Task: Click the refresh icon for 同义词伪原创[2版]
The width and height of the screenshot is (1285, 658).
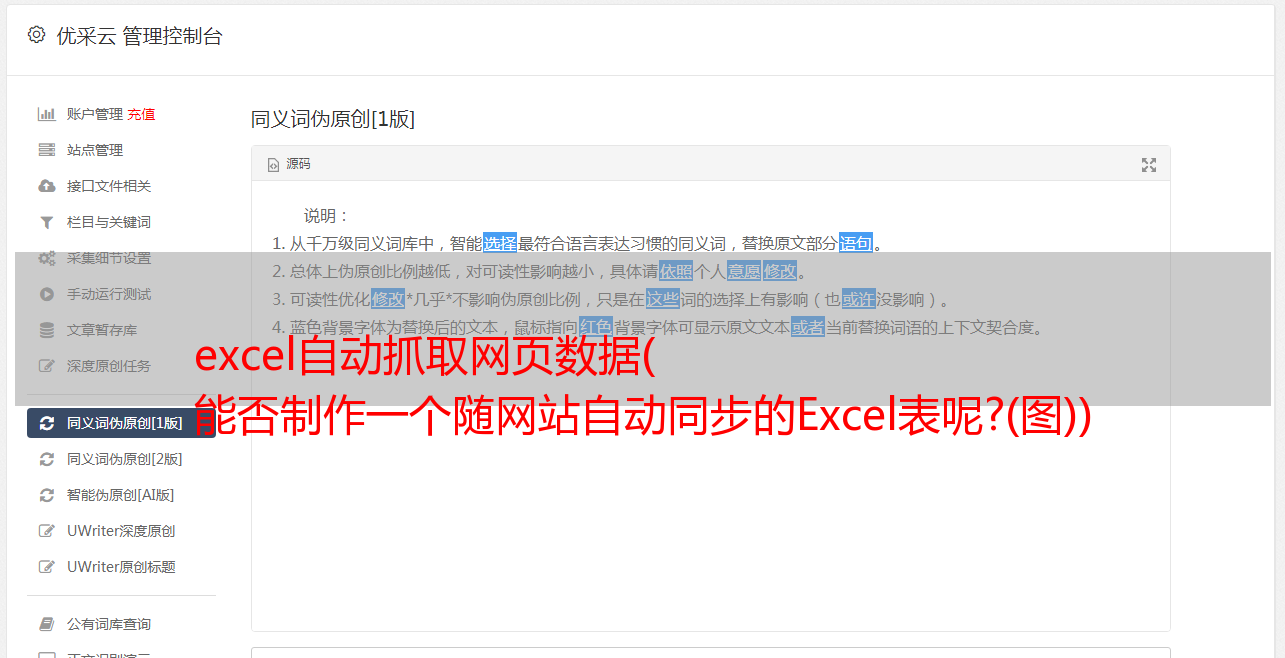Action: [x=46, y=459]
